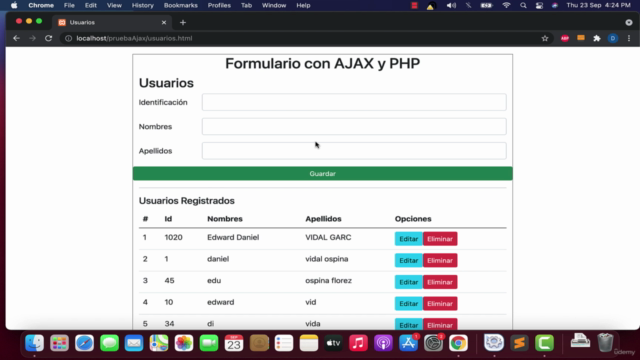640x360 pixels.
Task: Open the File menu
Action: pos(69,5)
